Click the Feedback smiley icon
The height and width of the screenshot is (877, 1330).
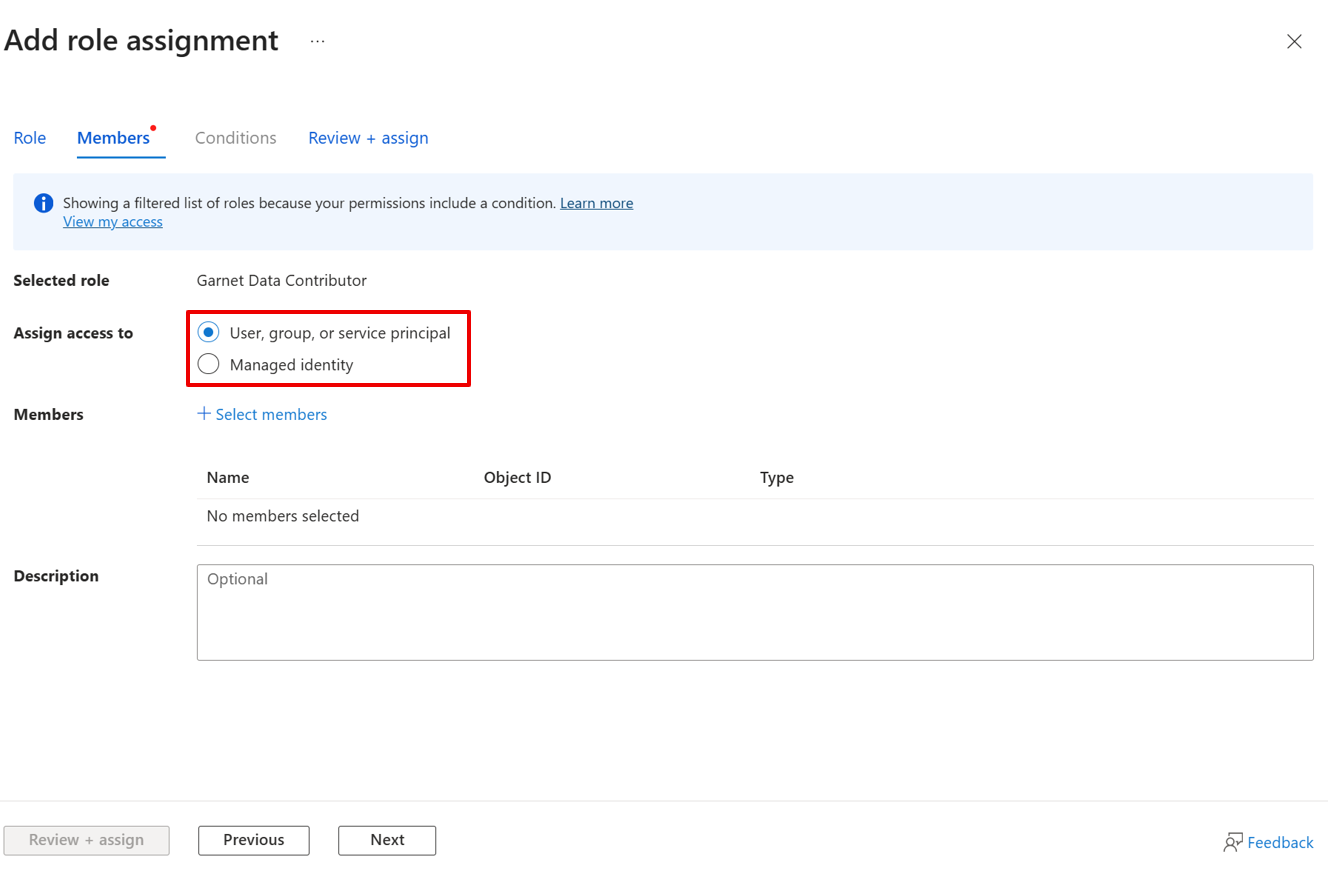coord(1232,842)
